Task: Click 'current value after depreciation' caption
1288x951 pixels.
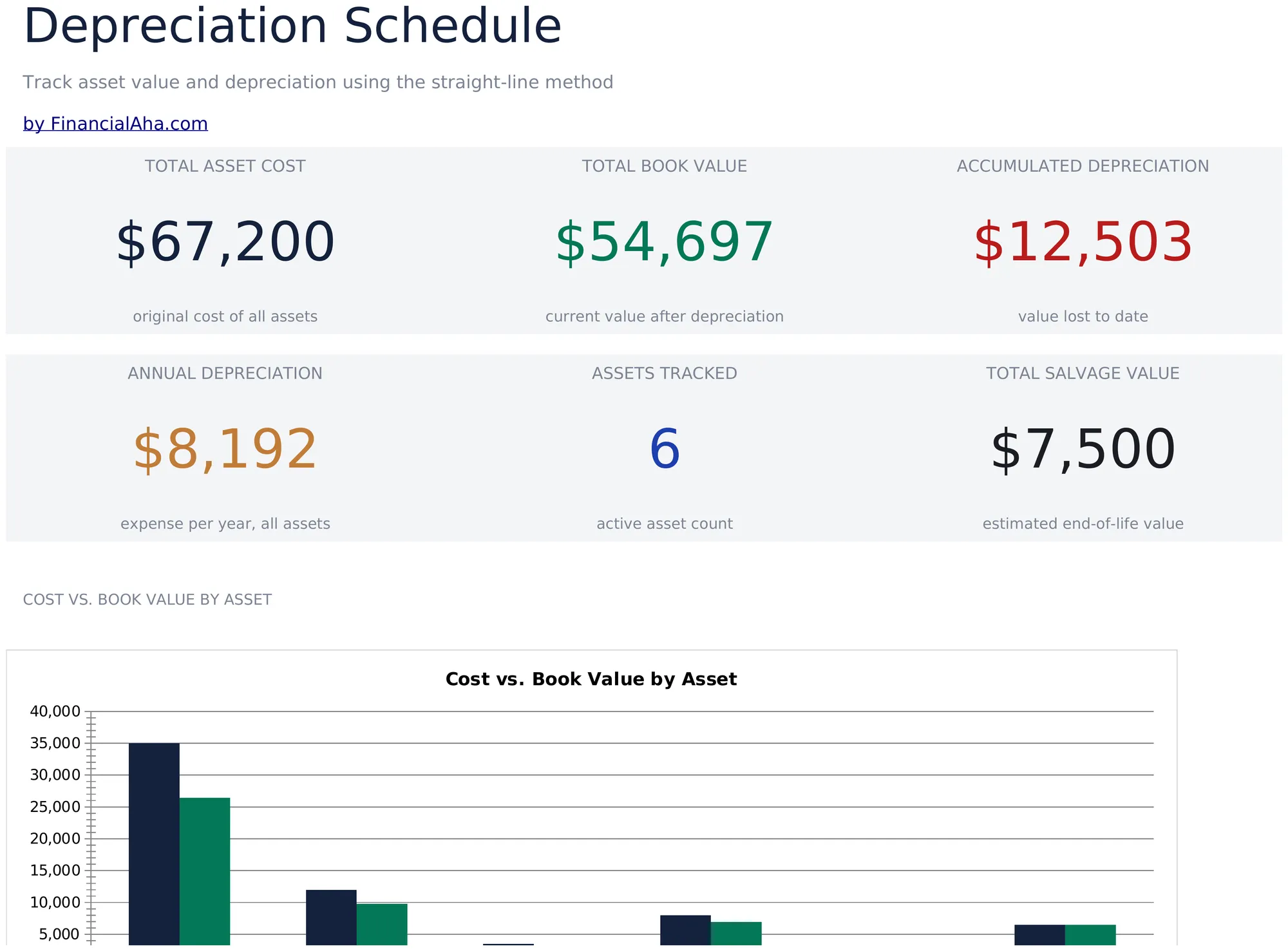Action: pos(665,316)
